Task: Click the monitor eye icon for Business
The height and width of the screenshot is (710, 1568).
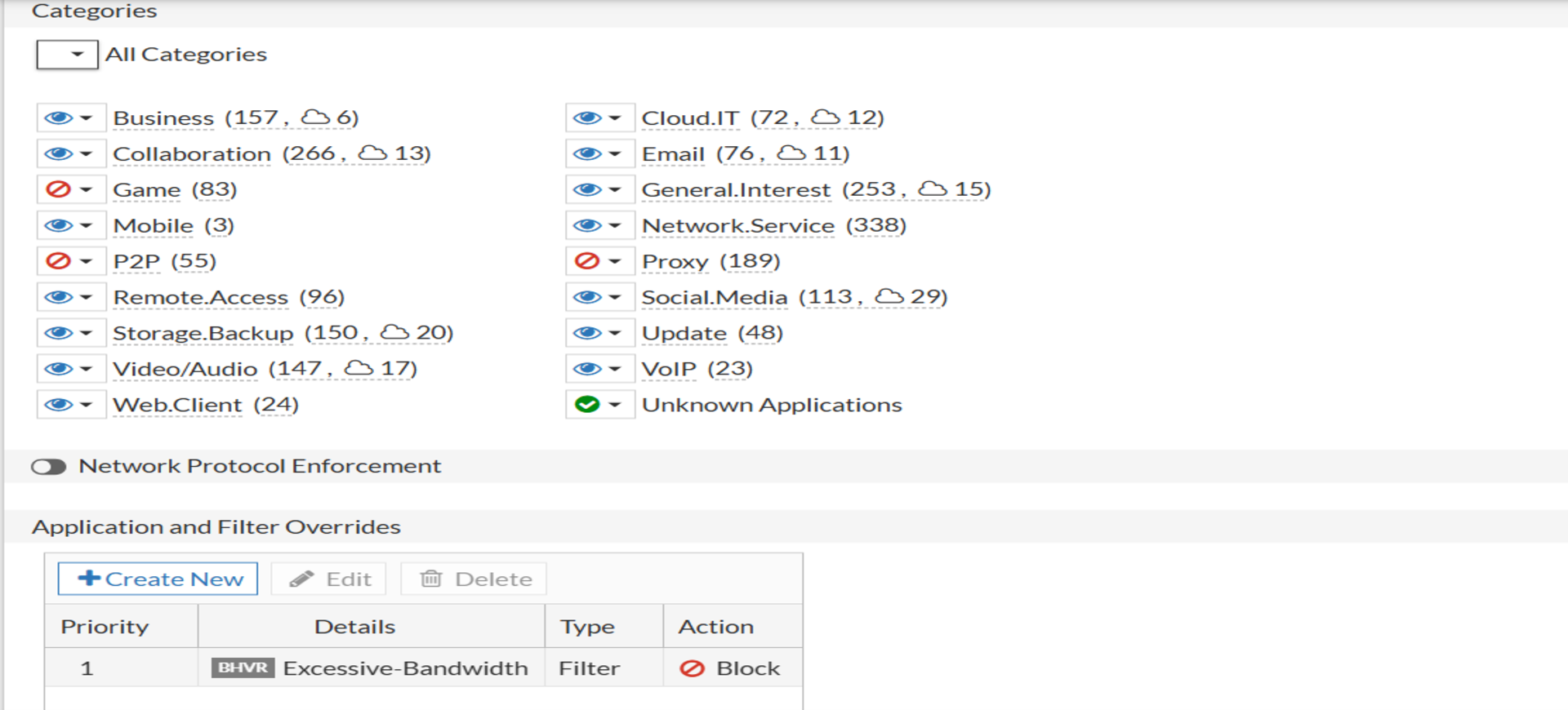Action: coord(58,118)
